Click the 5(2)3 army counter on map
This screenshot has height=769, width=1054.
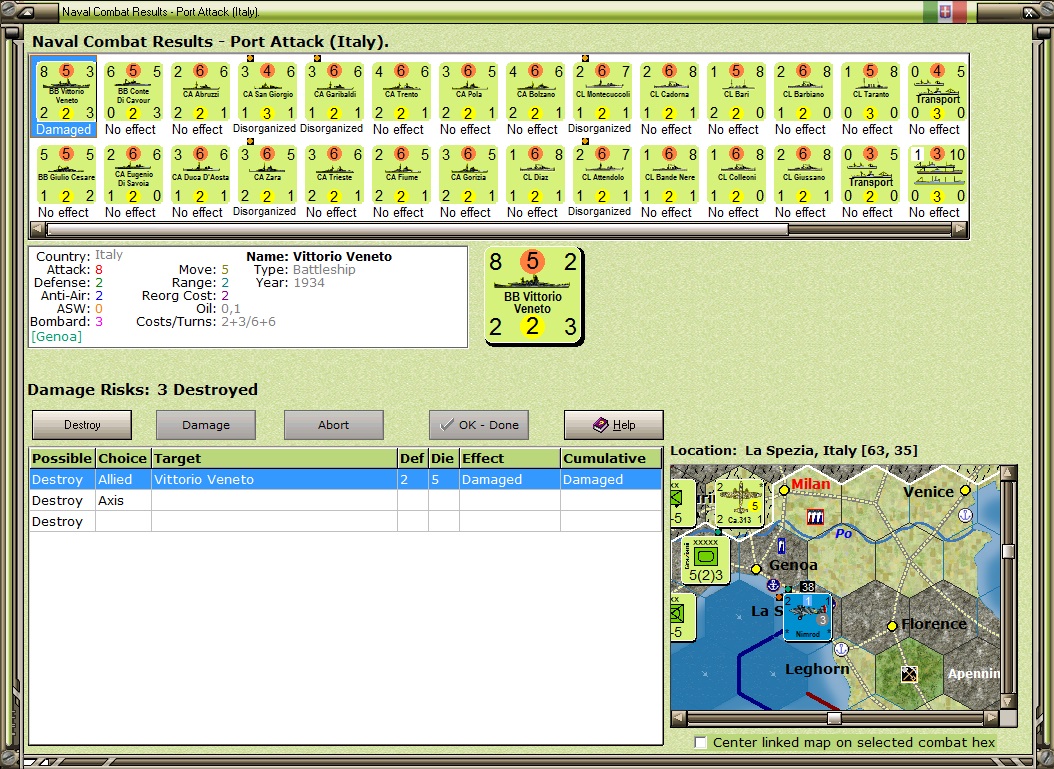[x=706, y=561]
